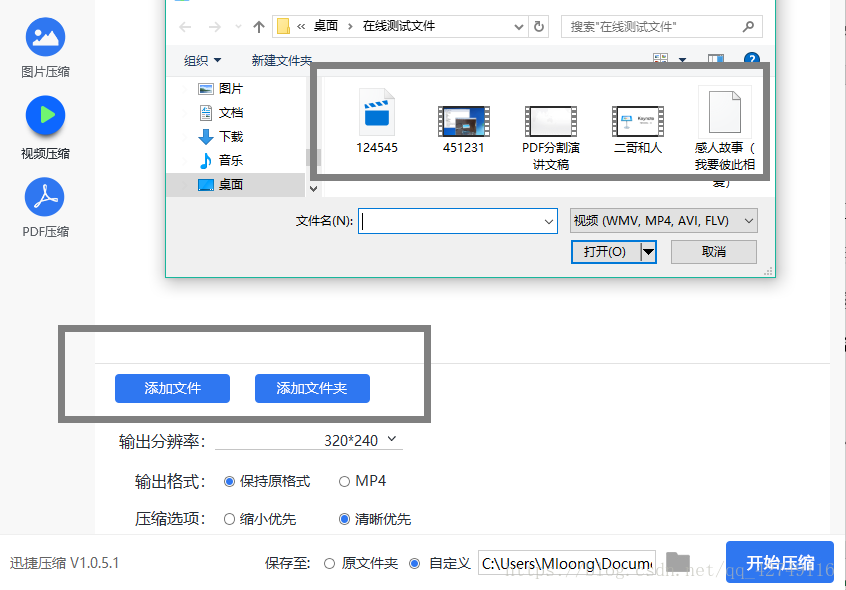Select 保持原格式 output format

(x=267, y=481)
